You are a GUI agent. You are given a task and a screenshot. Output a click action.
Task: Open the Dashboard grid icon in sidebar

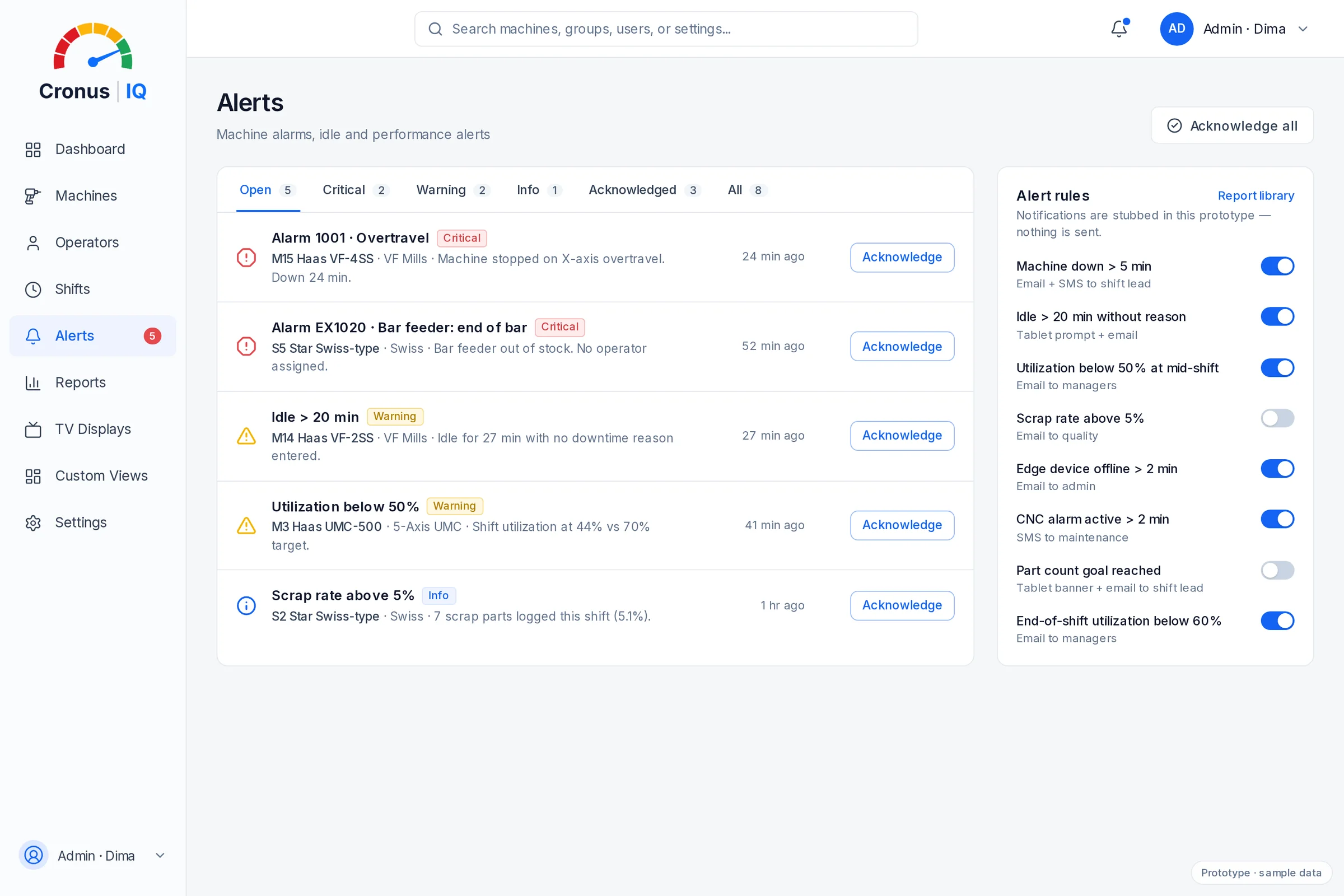(33, 150)
